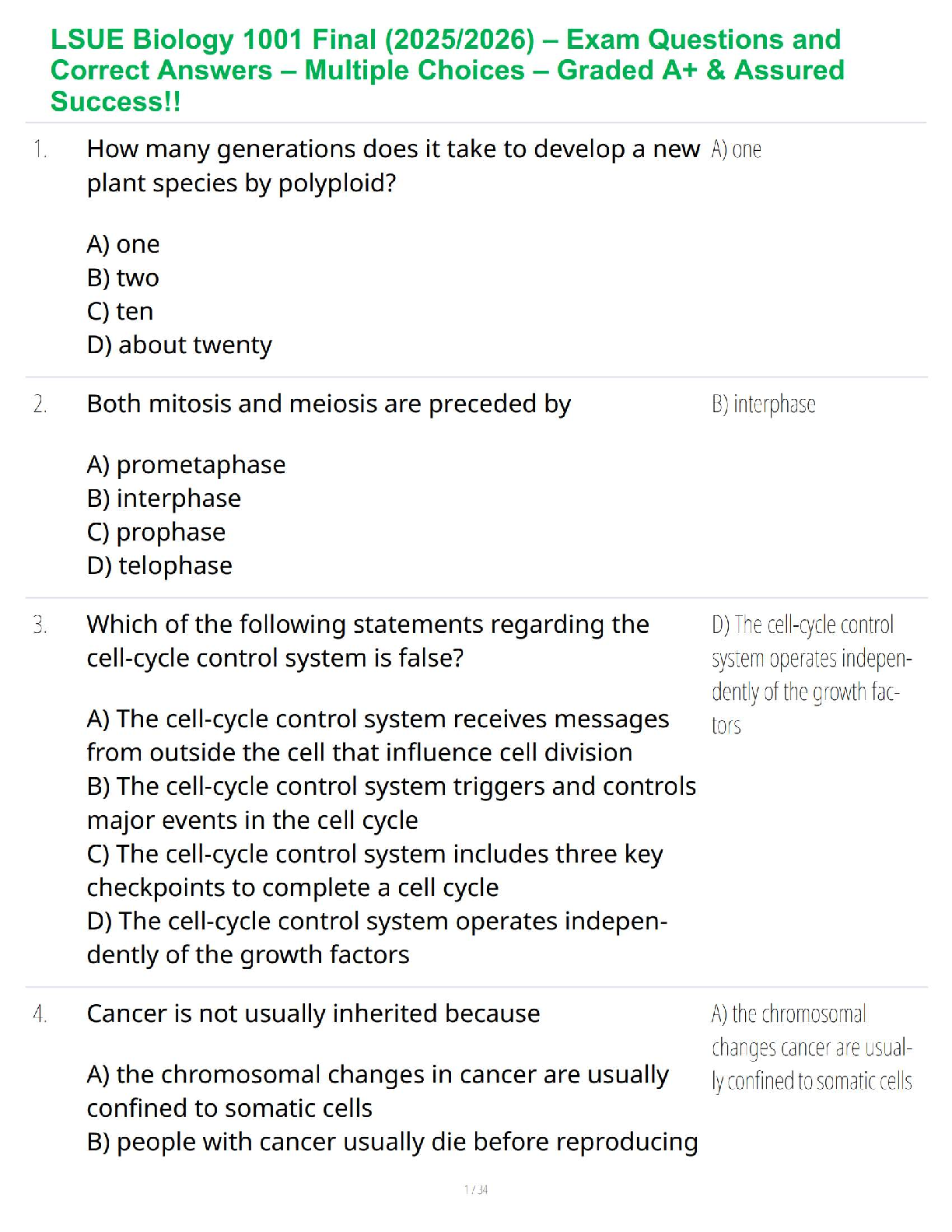Click question "Cancer is not usually inherited because"
The image size is (952, 1232).
pos(313,1013)
